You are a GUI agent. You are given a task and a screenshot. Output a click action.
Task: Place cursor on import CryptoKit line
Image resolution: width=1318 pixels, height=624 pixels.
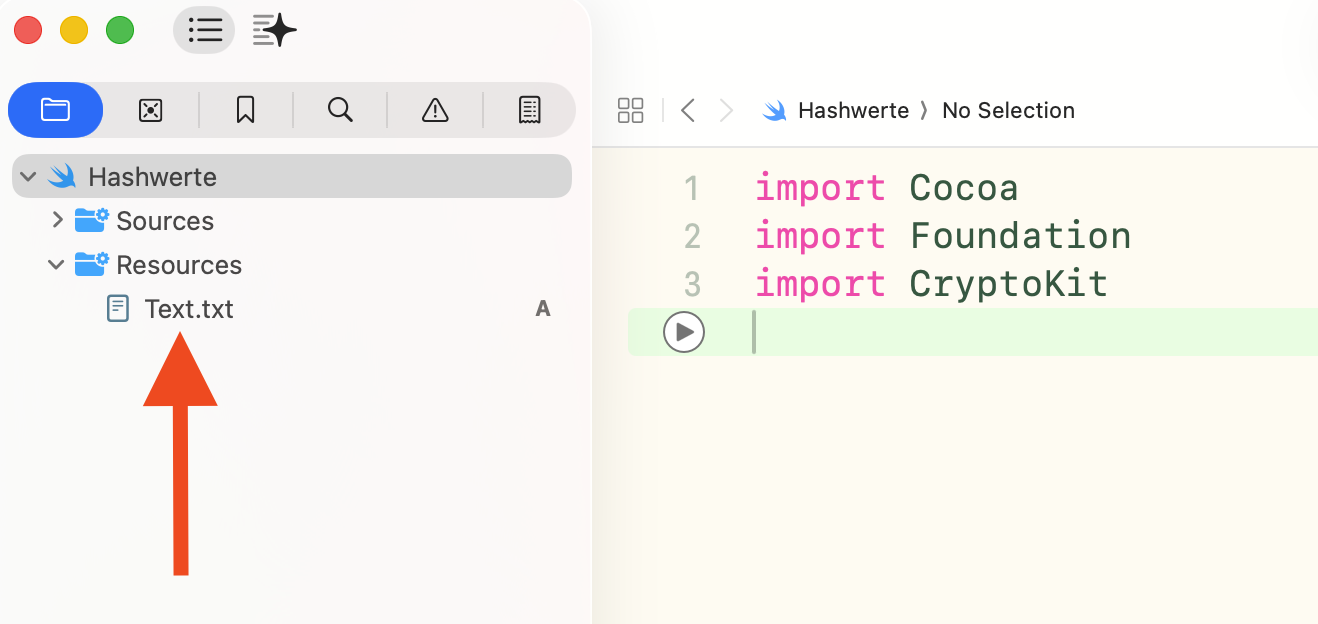[1008, 284]
